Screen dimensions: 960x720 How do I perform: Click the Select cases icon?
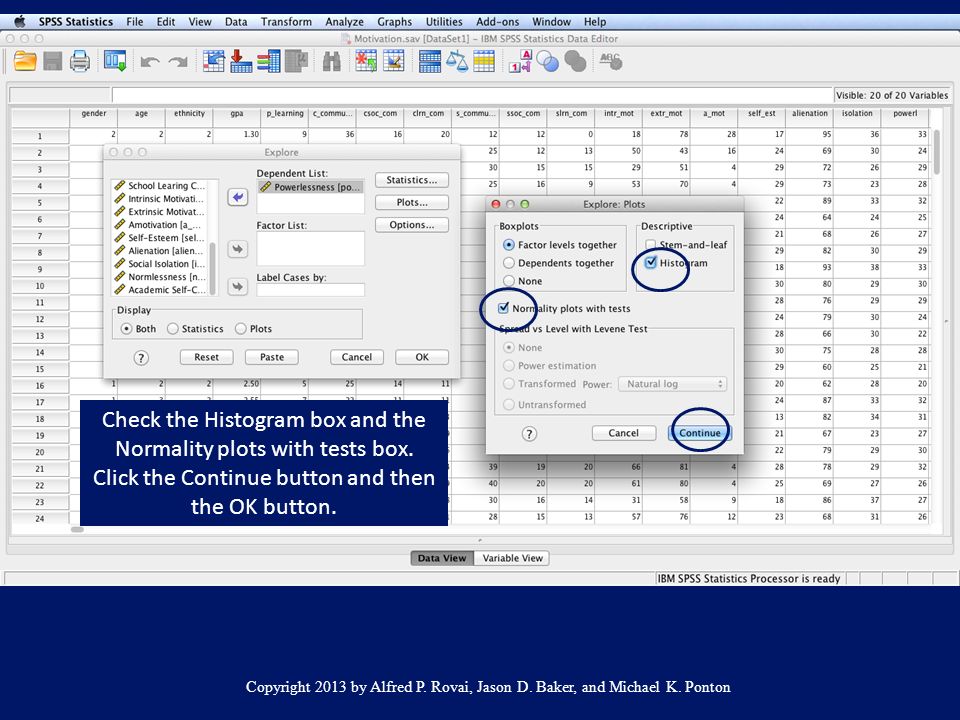pos(484,62)
